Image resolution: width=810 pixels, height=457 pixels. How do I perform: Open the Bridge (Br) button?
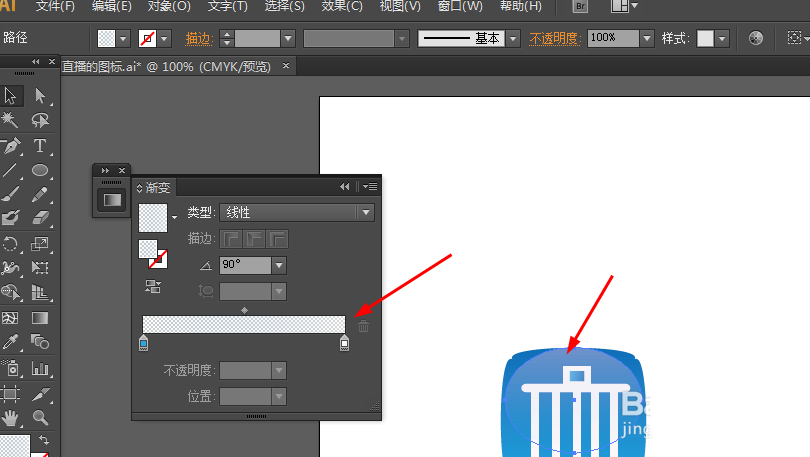point(580,6)
